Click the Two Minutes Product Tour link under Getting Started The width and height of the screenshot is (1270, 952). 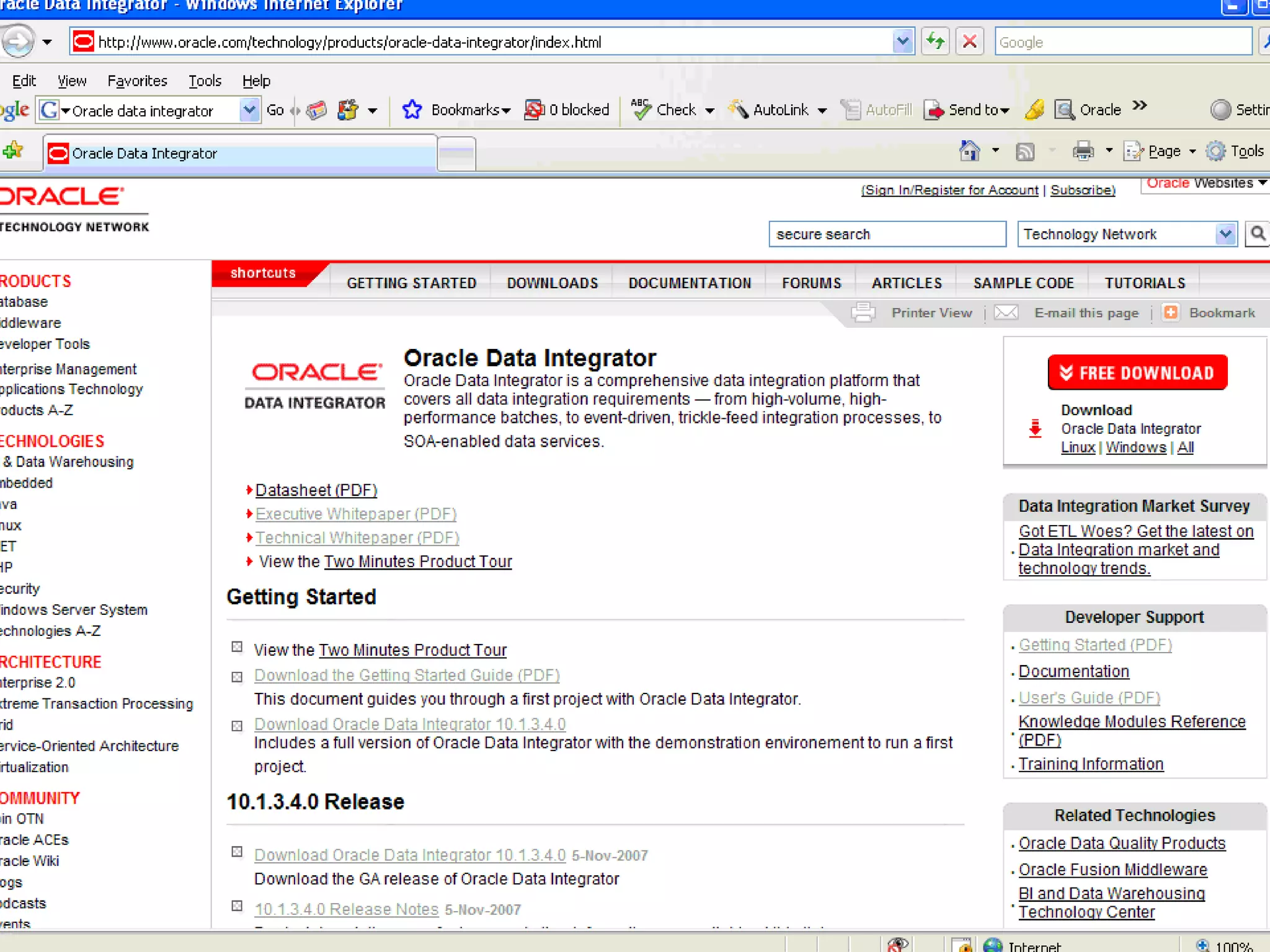[412, 650]
